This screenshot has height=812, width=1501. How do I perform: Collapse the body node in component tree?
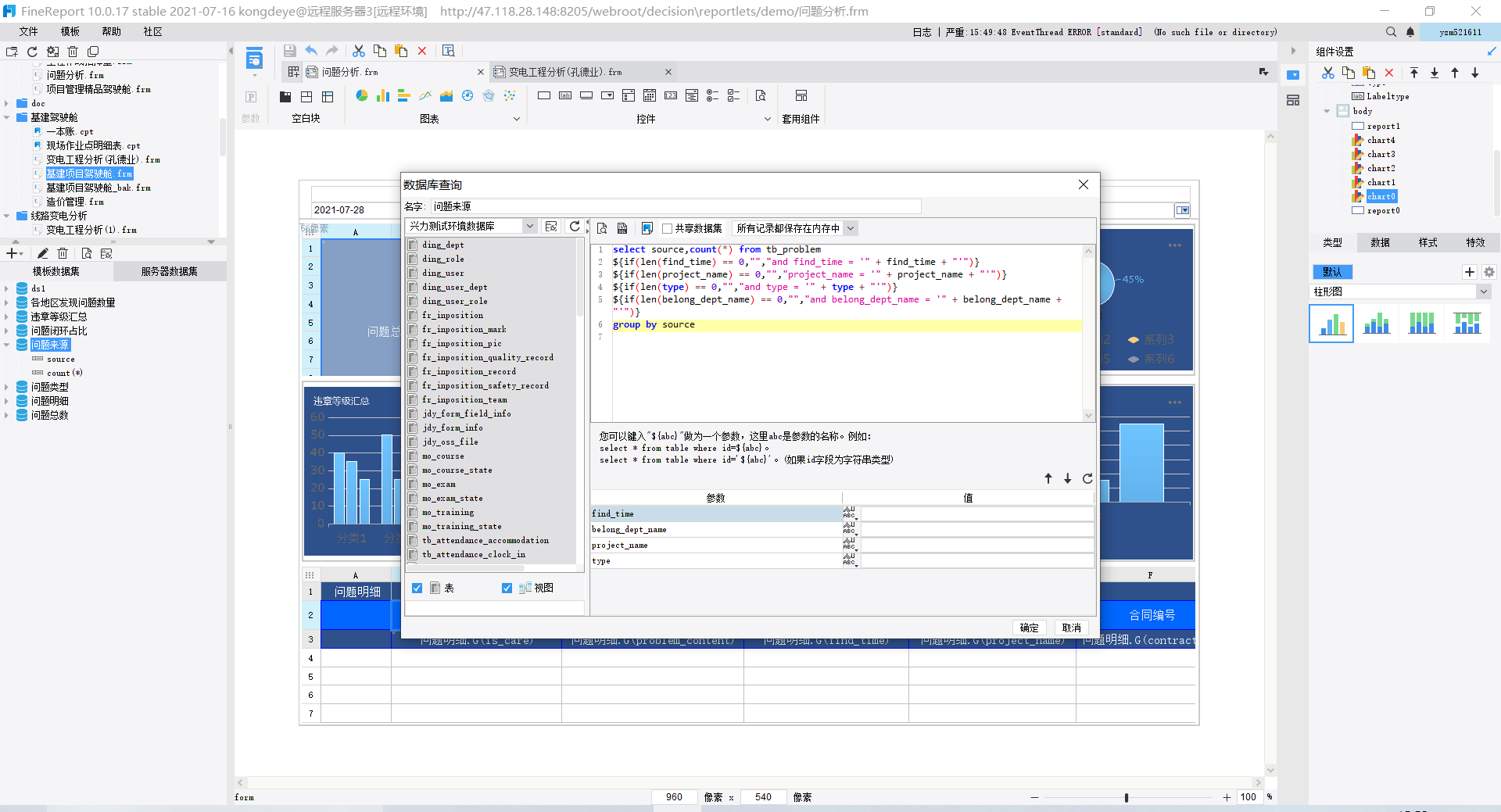point(1327,111)
